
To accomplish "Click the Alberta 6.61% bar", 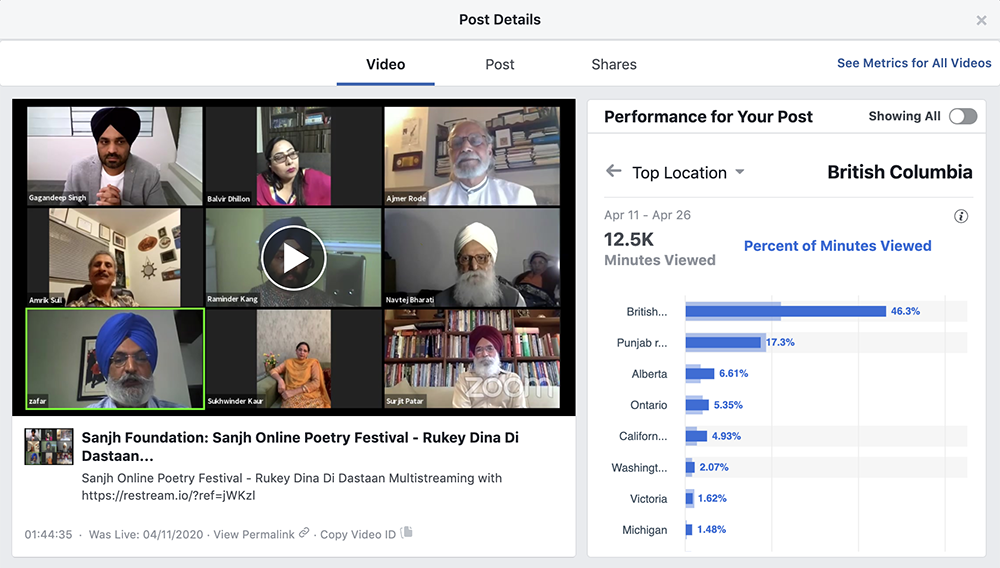I will click(x=693, y=373).
